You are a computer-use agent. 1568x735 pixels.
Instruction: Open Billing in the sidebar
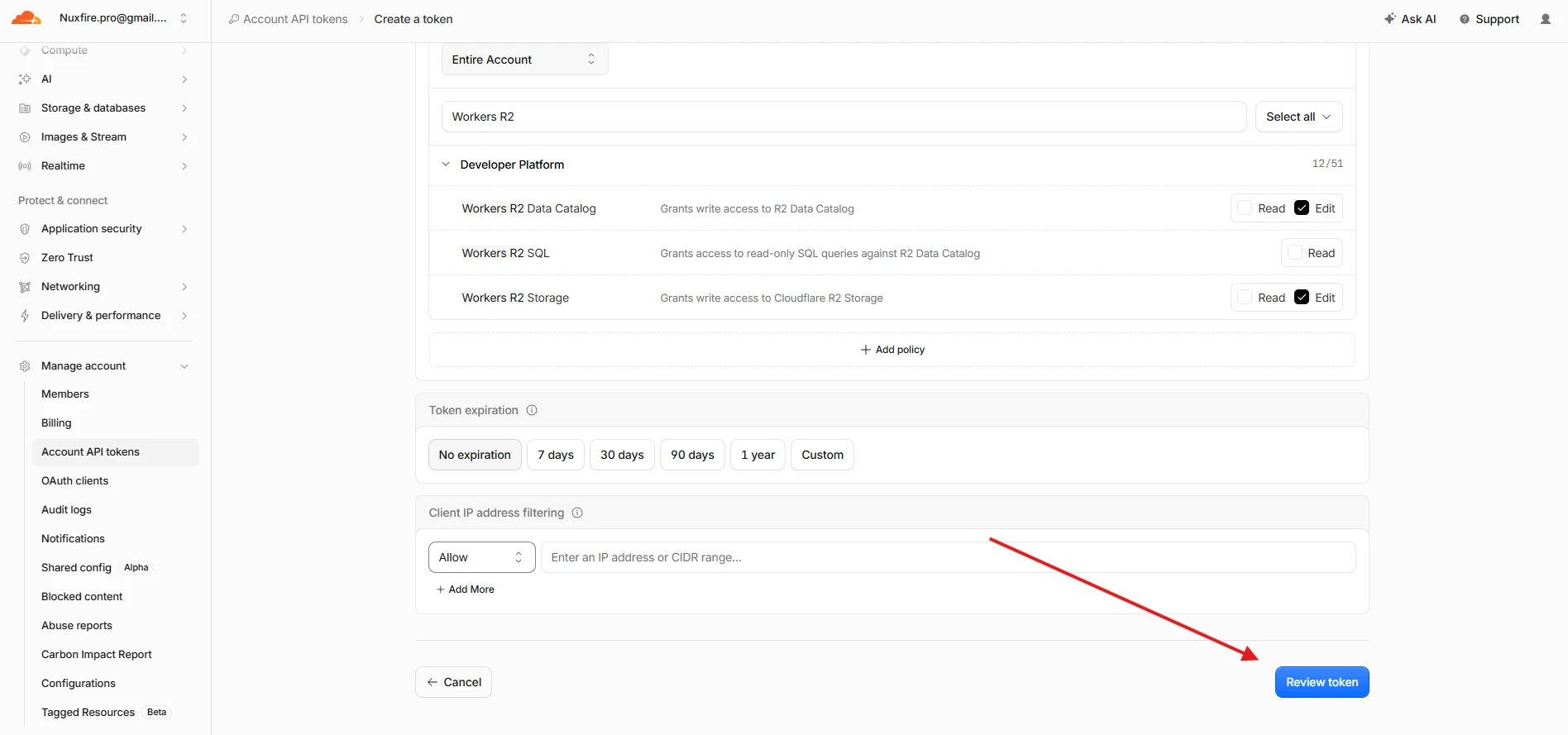(x=56, y=423)
